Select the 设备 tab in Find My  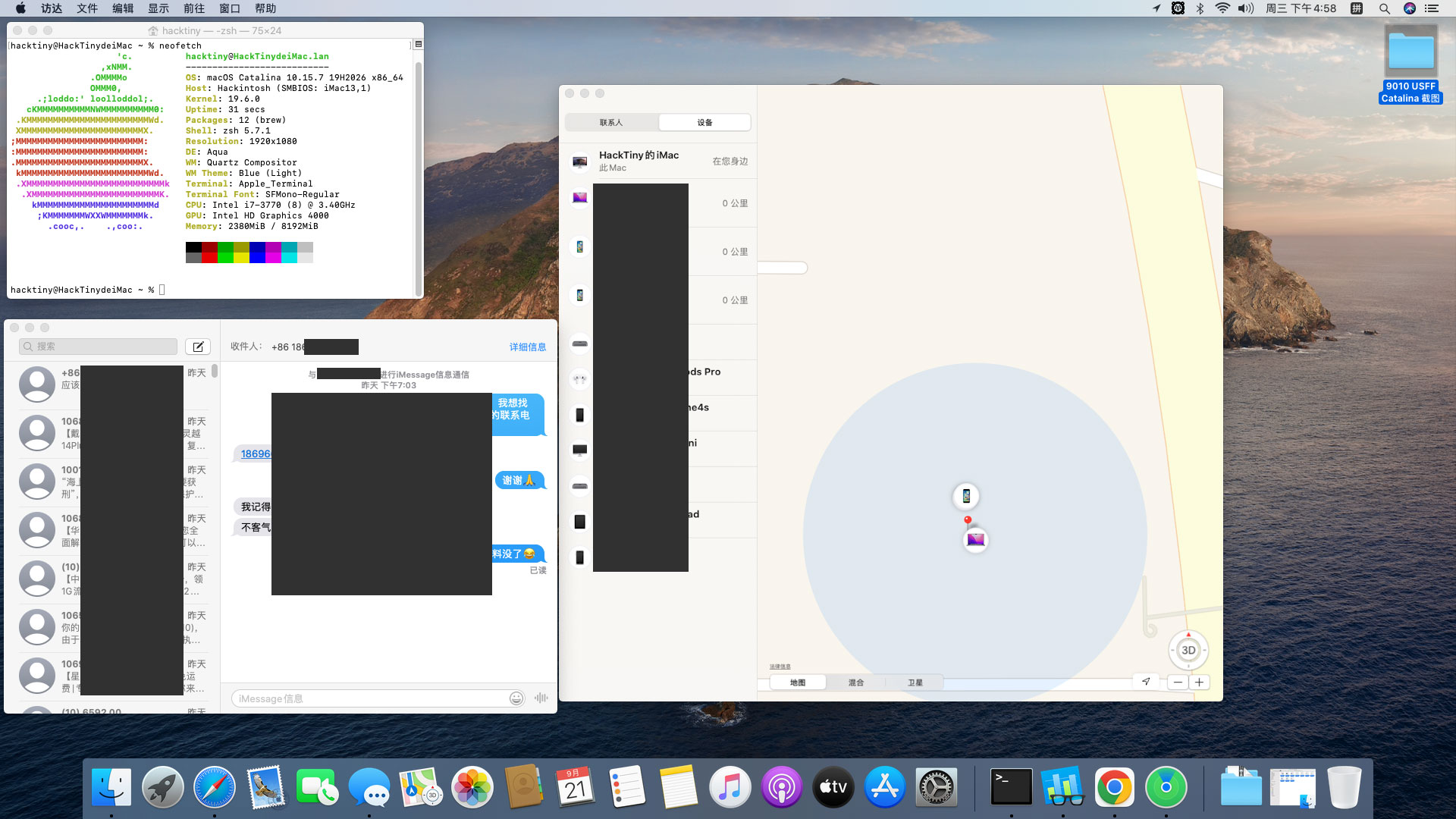704,122
